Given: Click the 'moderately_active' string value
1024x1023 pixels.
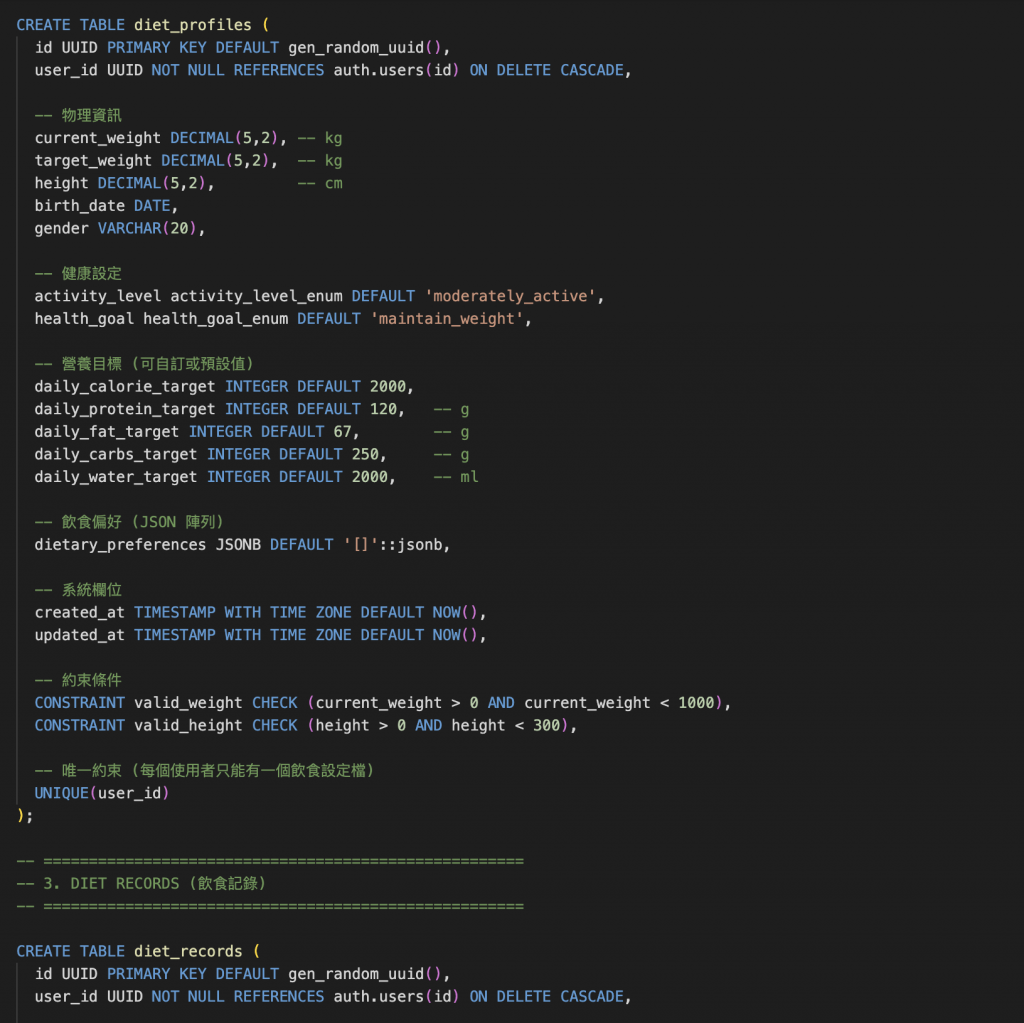Looking at the screenshot, I should click(x=510, y=296).
